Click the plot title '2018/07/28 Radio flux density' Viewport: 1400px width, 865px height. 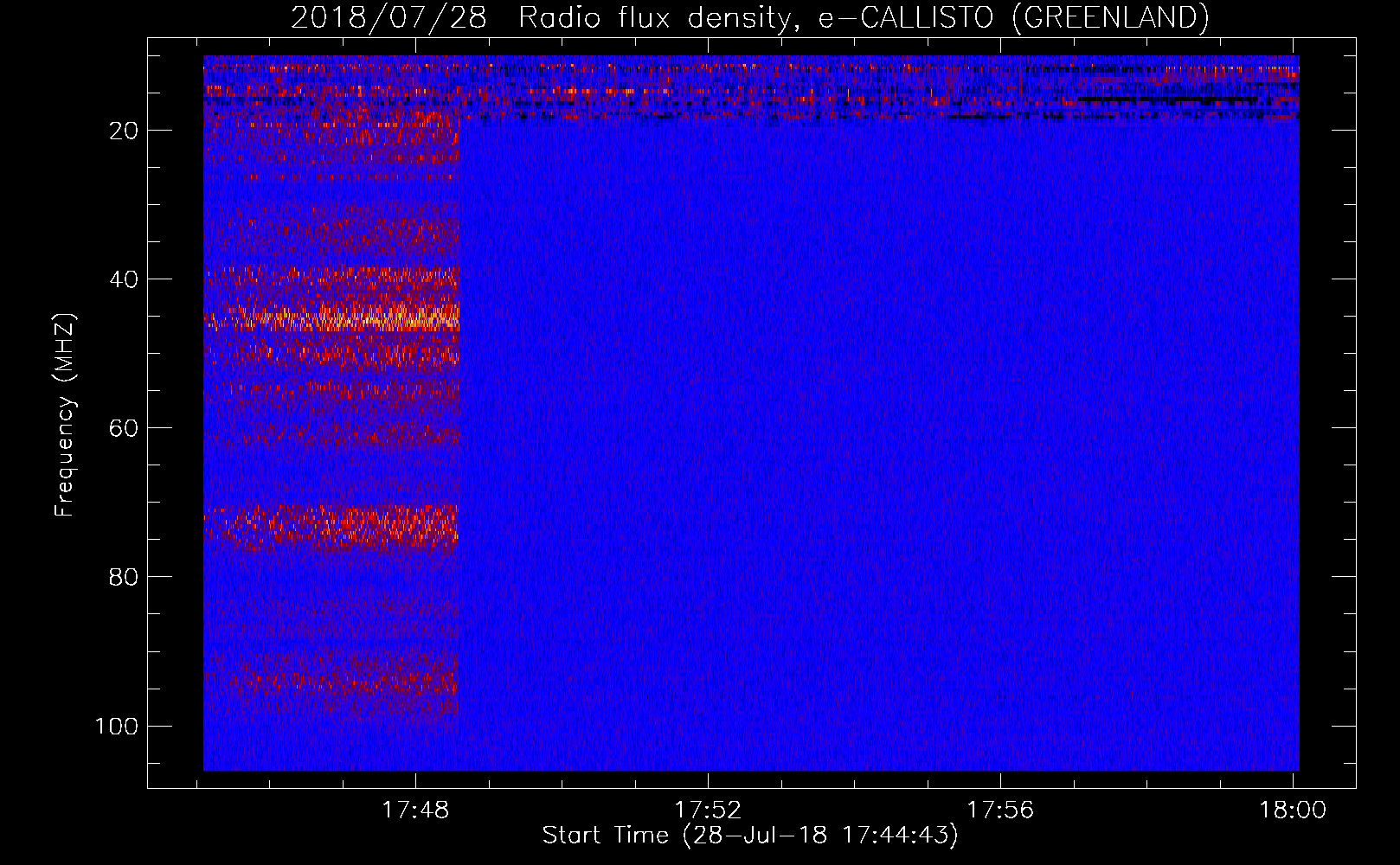[x=749, y=17]
